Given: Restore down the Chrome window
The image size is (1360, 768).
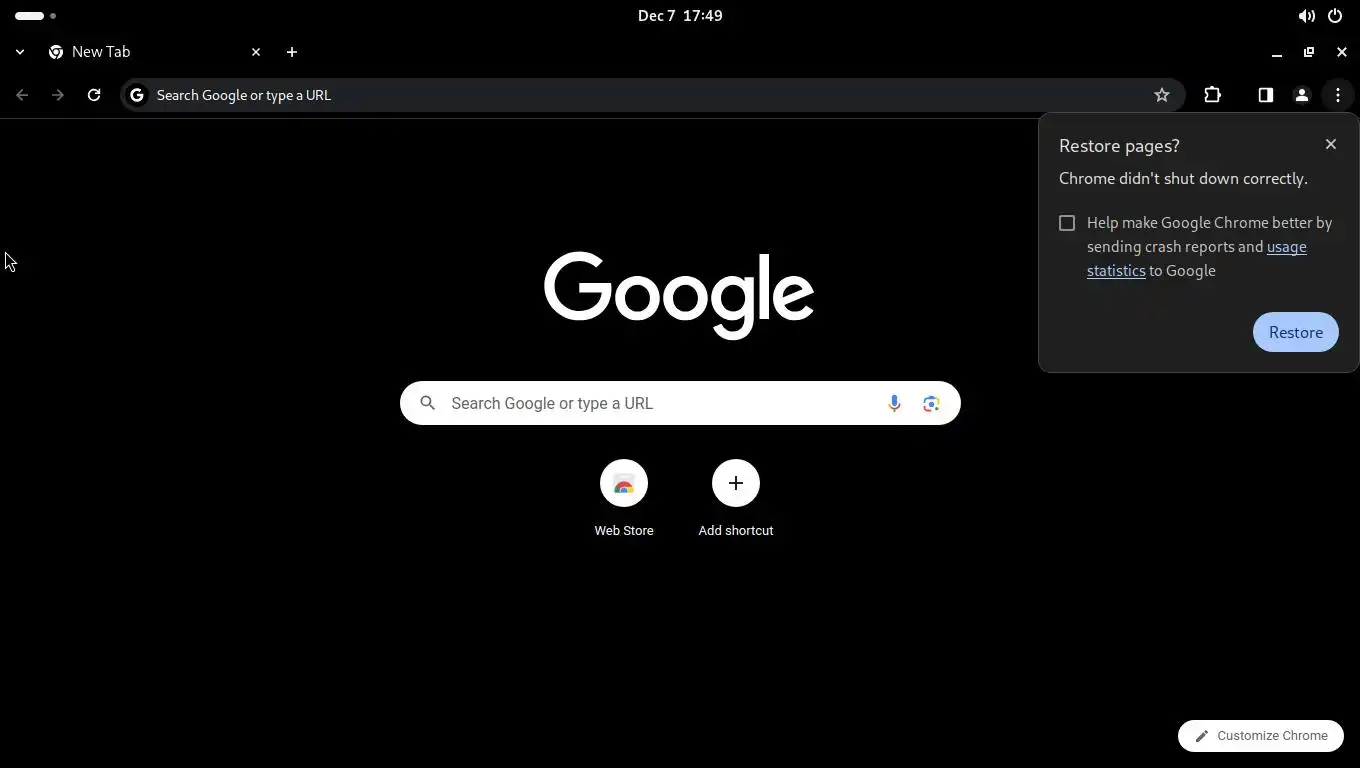Looking at the screenshot, I should click(1309, 52).
